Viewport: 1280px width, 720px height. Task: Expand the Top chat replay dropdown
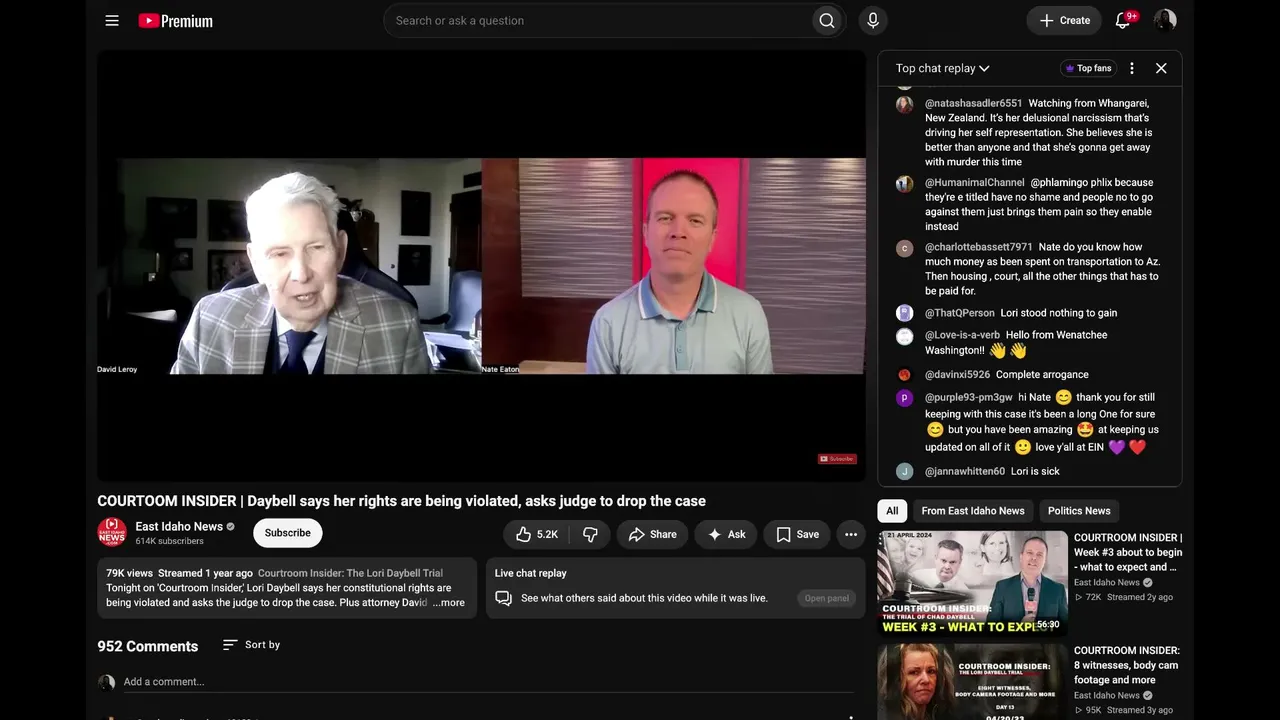pyautogui.click(x=942, y=68)
